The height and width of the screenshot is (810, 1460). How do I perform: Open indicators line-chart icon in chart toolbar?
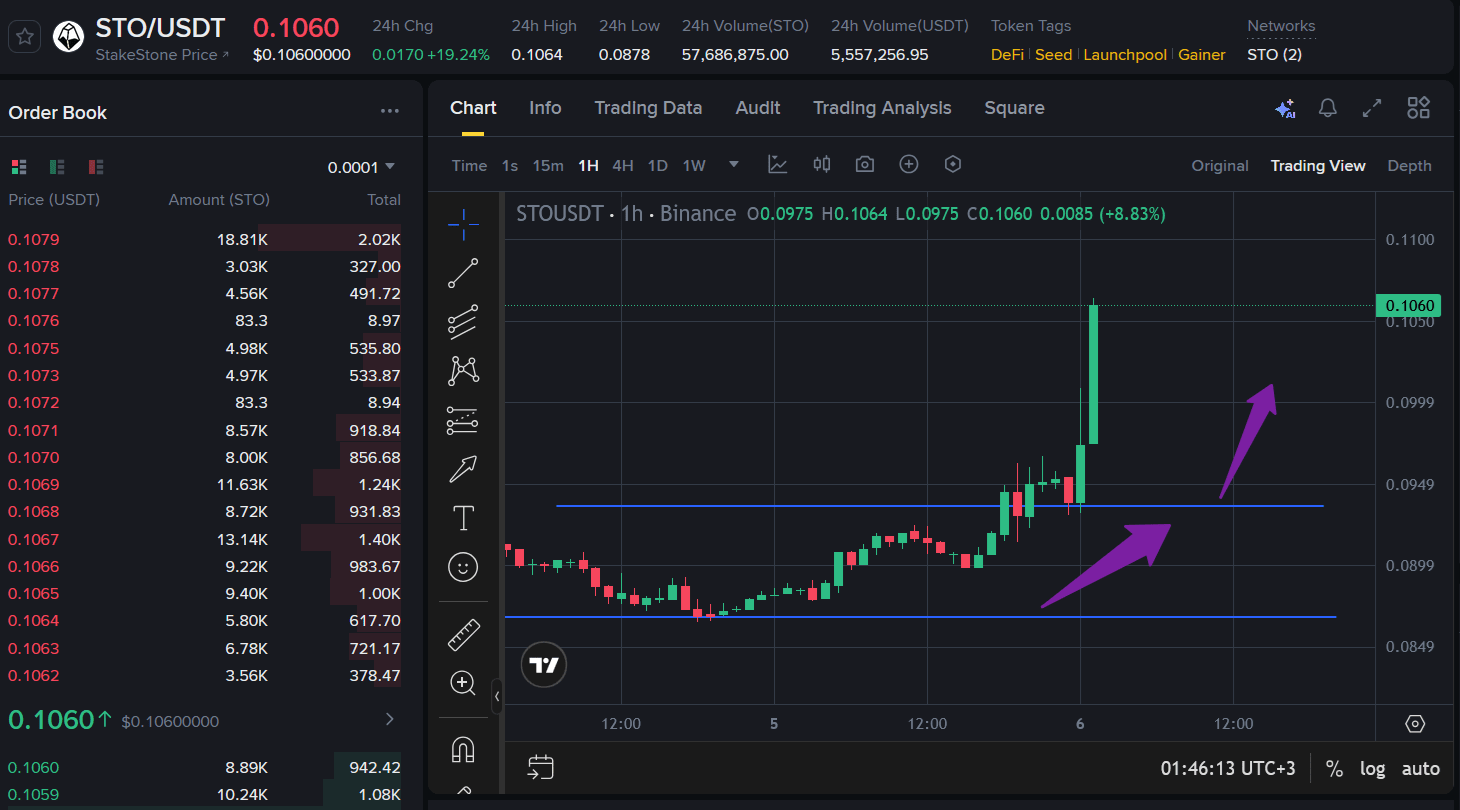click(x=777, y=164)
